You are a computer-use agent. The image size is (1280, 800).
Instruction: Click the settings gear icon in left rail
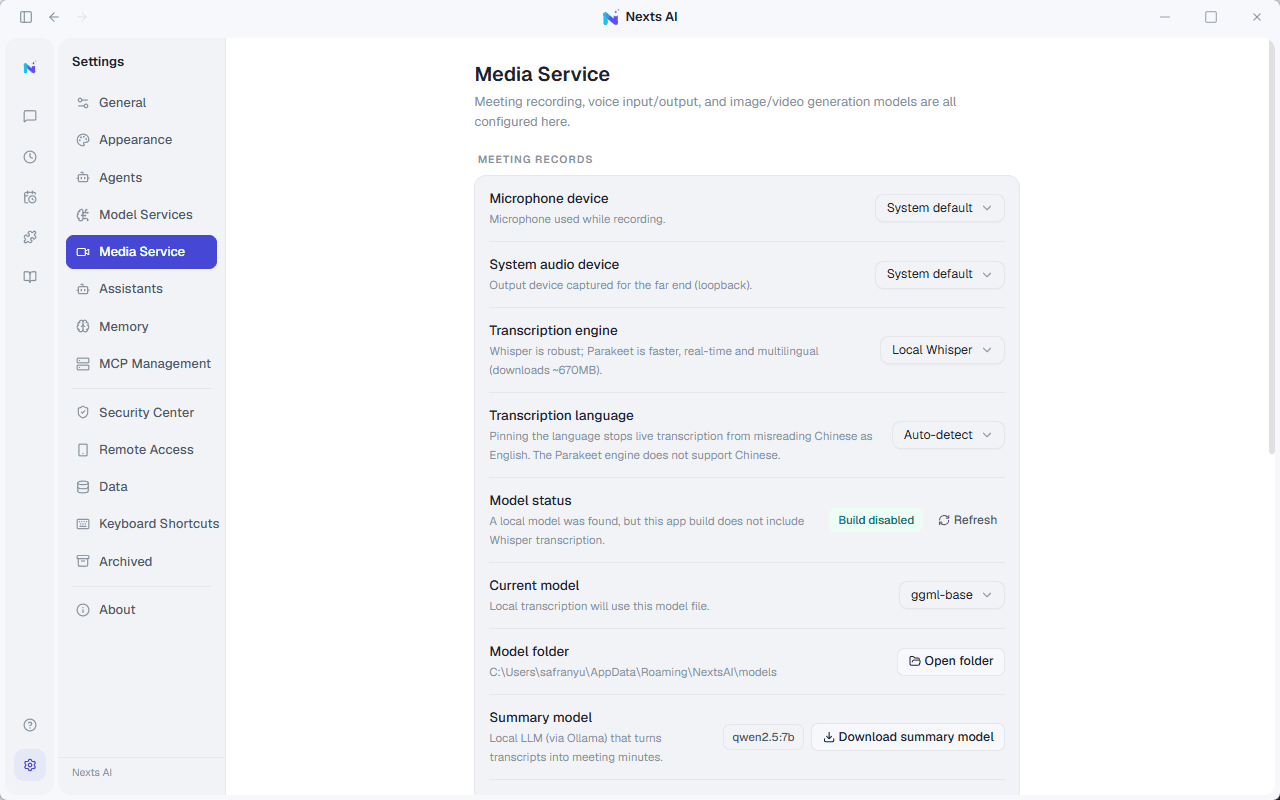tap(30, 765)
